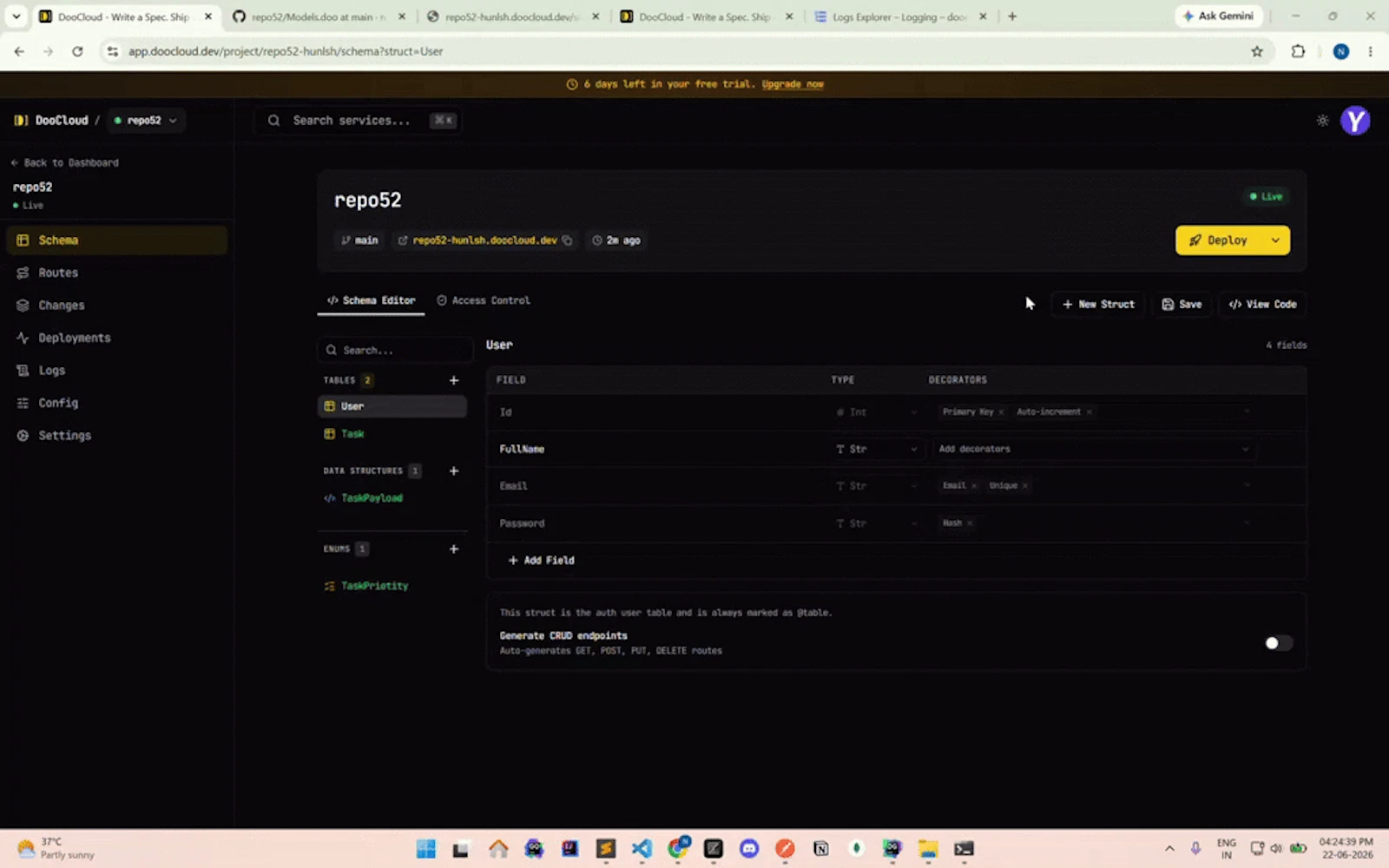
Task: Open the Logs sidebar section
Action: pos(116,371)
